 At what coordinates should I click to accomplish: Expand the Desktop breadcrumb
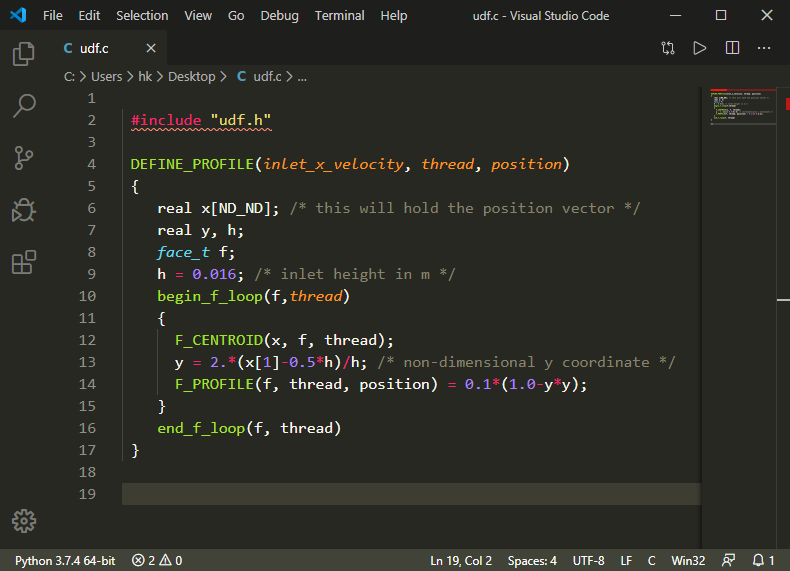[191, 77]
